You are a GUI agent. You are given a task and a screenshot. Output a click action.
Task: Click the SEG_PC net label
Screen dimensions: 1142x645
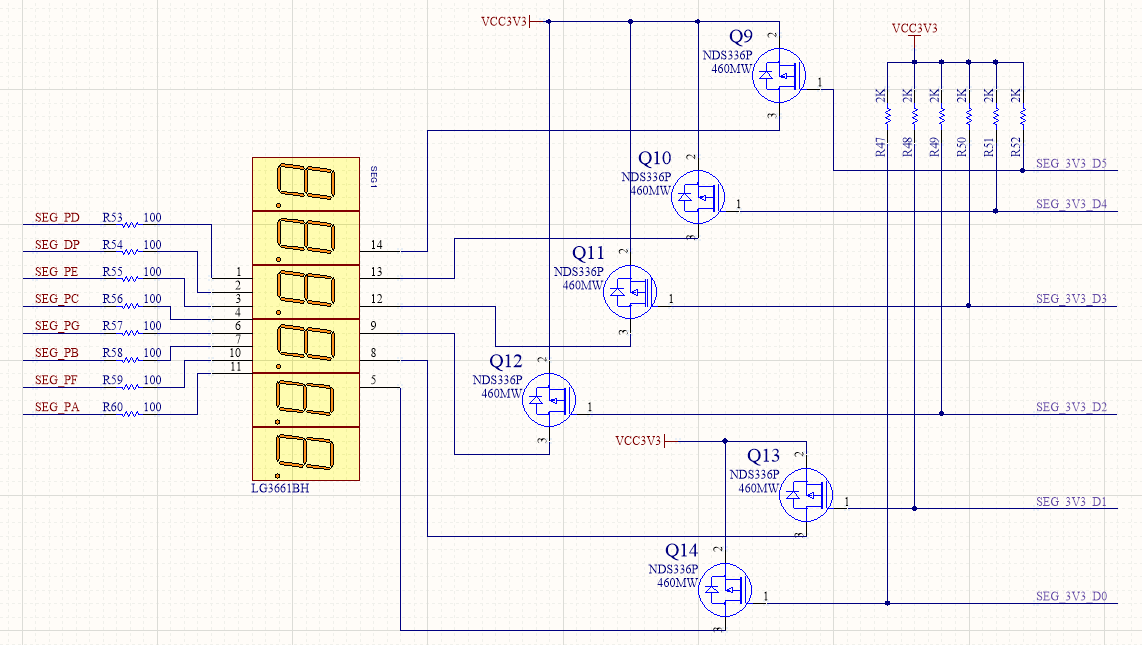[57, 298]
